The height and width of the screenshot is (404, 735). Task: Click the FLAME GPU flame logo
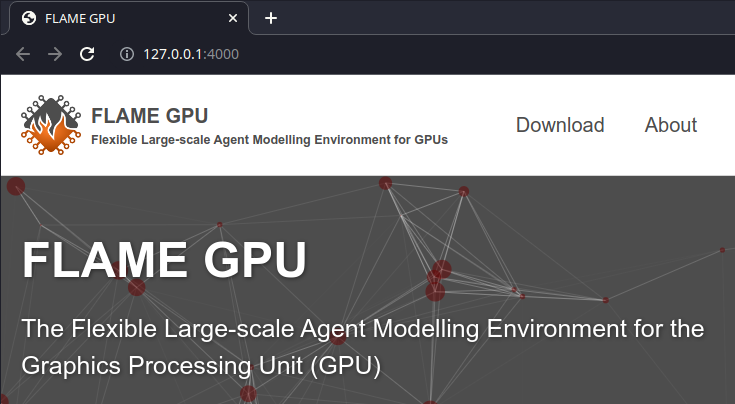51,125
